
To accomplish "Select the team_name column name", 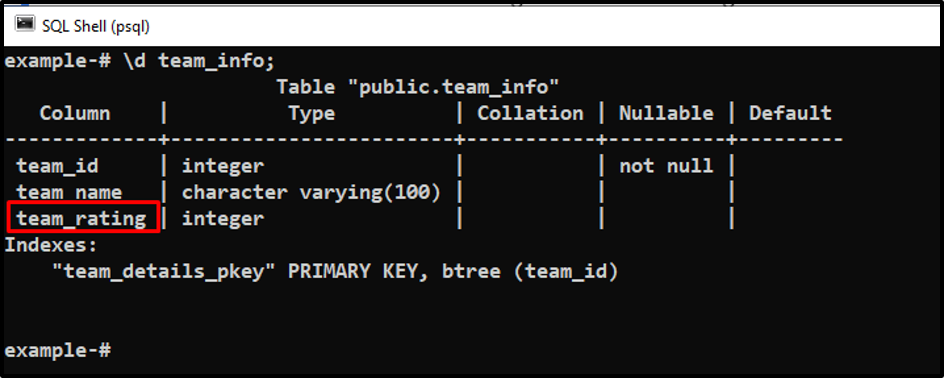I will point(69,192).
